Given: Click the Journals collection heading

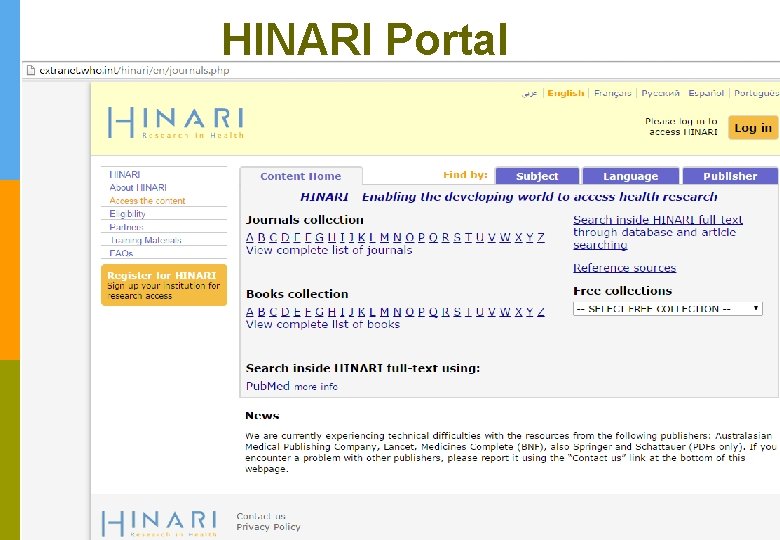Looking at the screenshot, I should tap(304, 220).
